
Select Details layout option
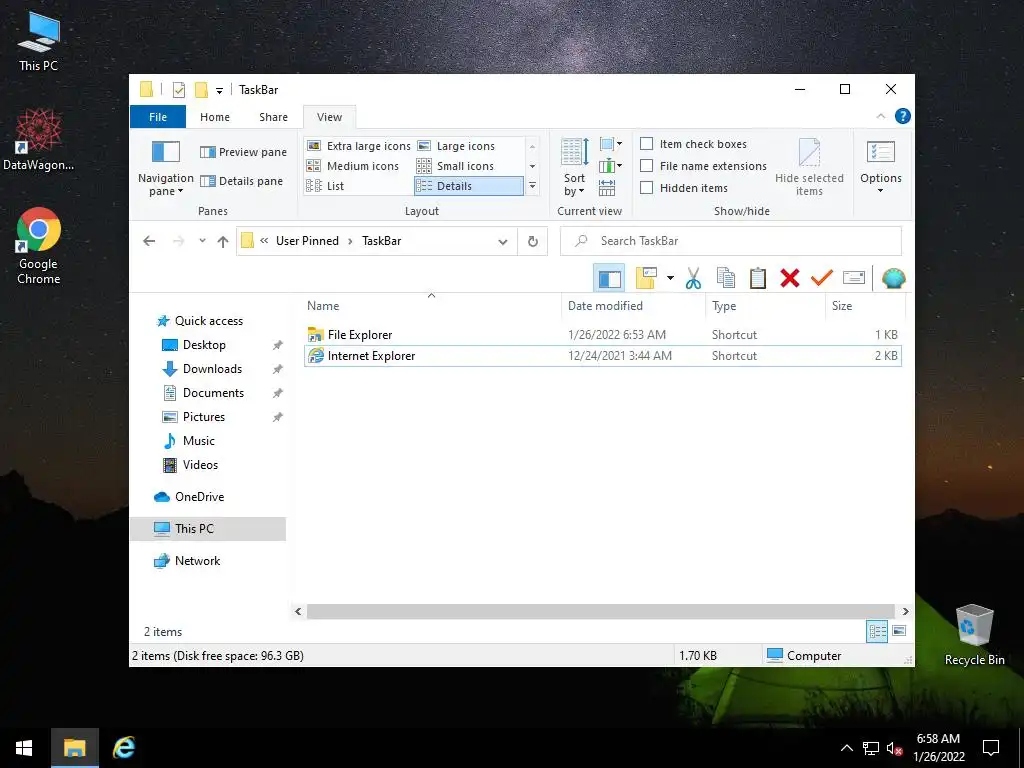coord(468,186)
